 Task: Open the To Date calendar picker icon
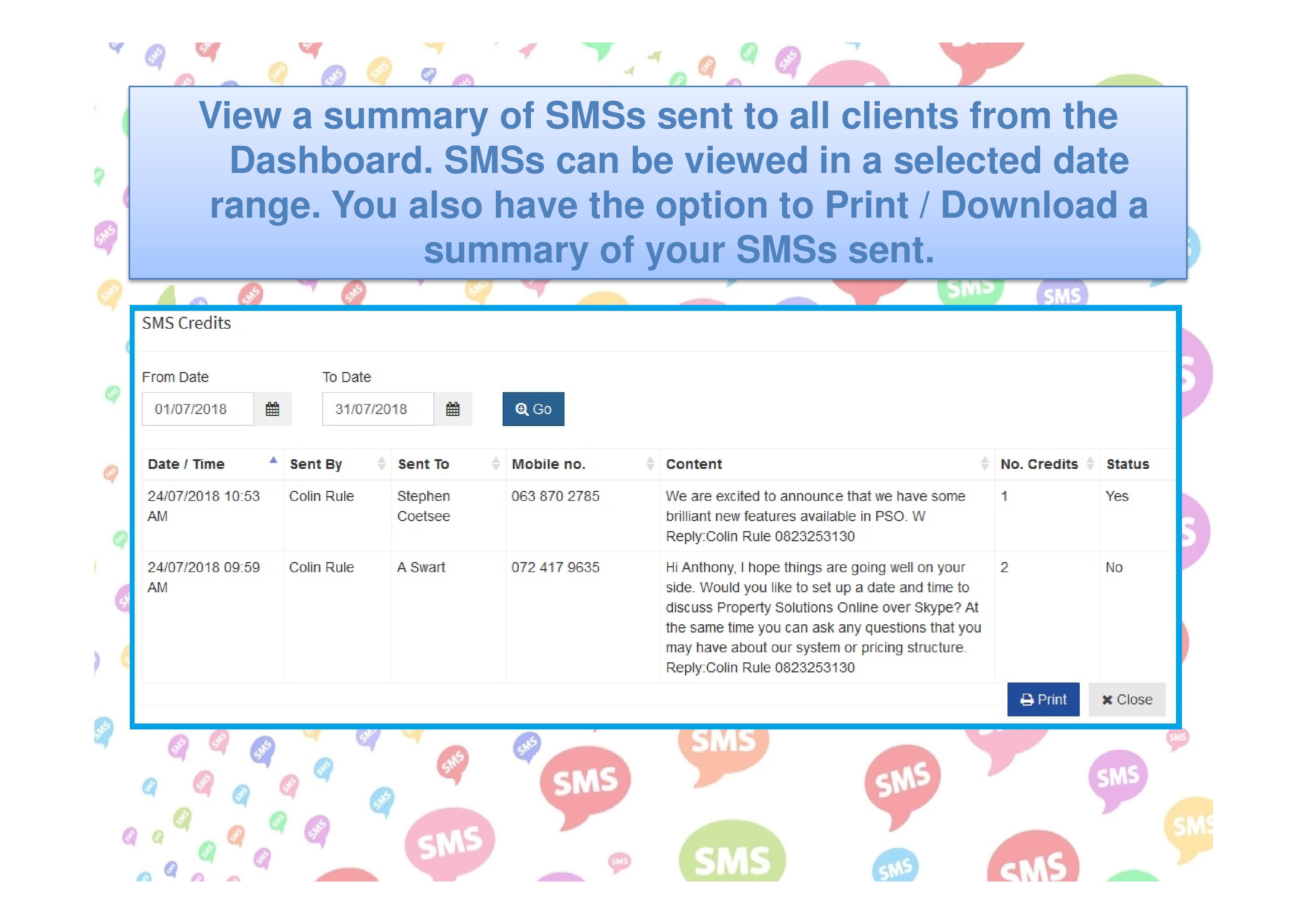click(x=452, y=409)
